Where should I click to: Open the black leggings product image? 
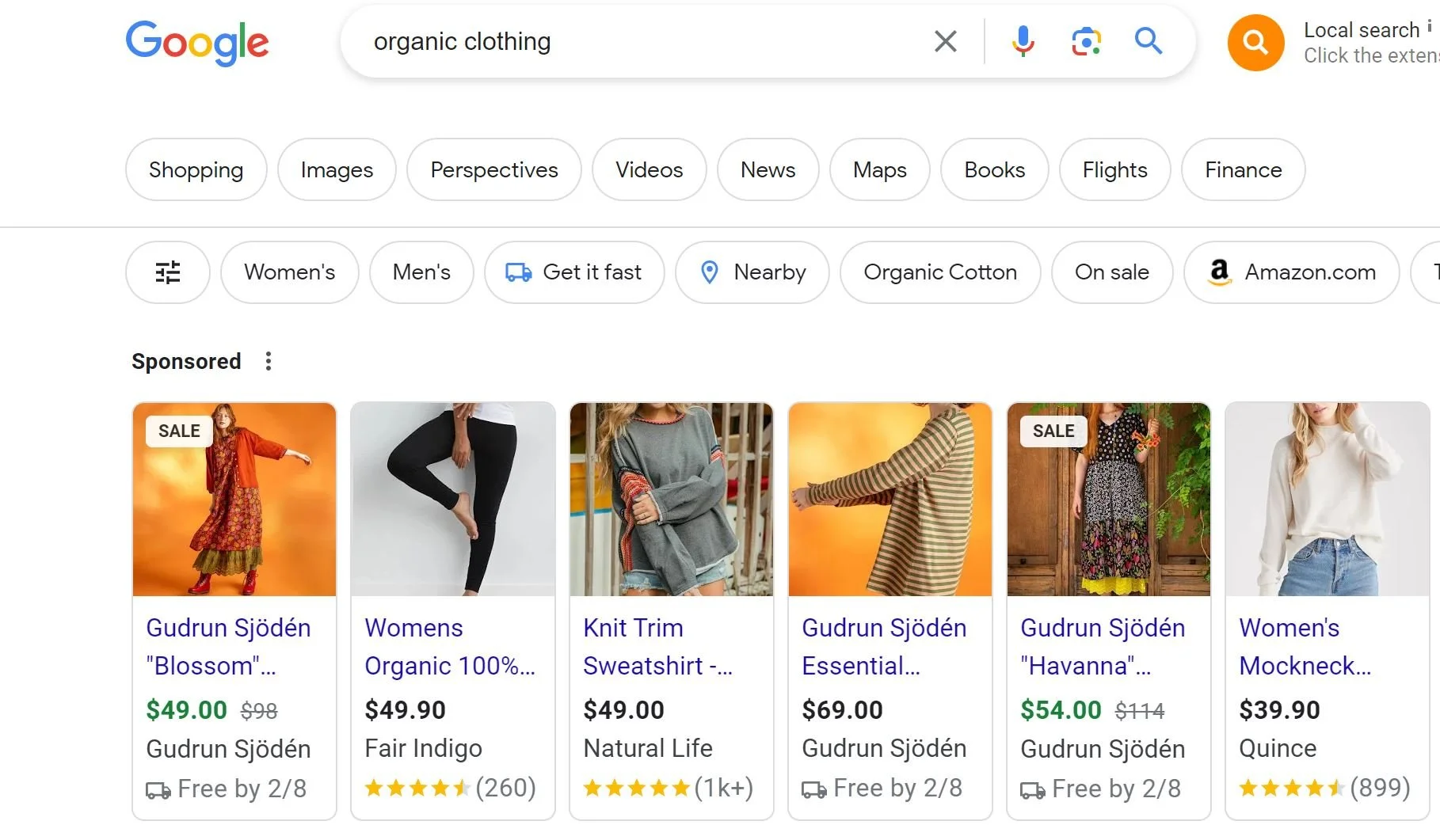(x=453, y=499)
